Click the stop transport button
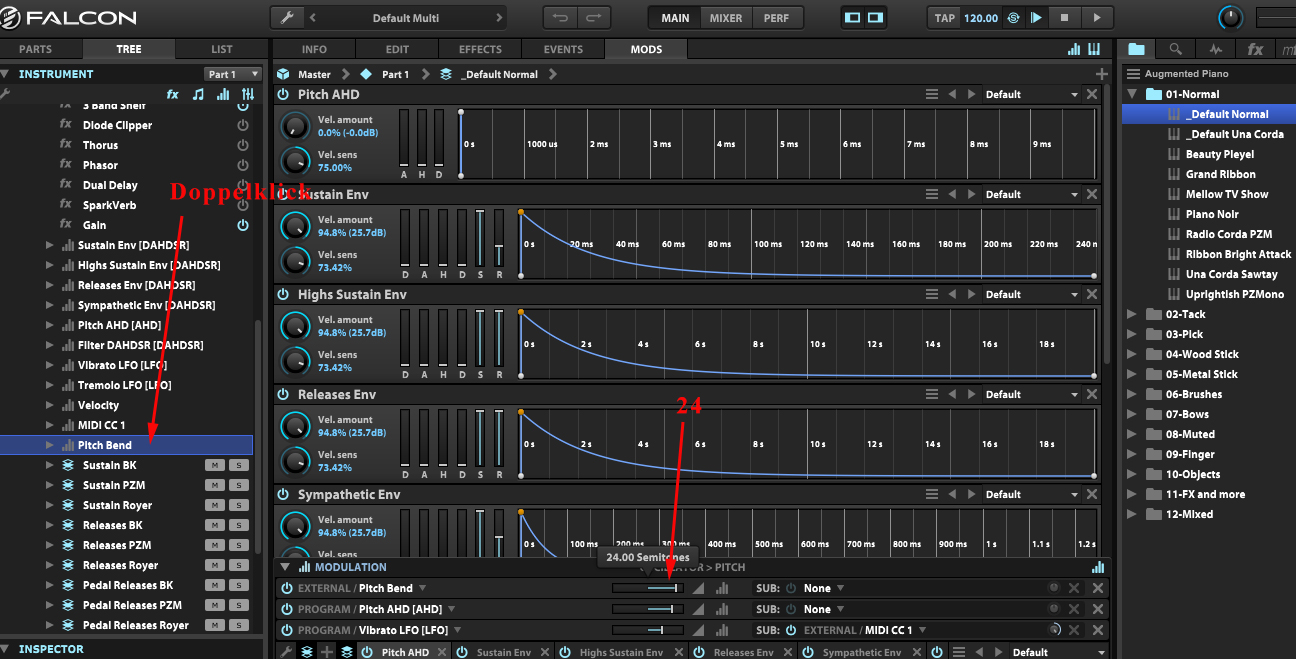The height and width of the screenshot is (659, 1296). (1064, 18)
